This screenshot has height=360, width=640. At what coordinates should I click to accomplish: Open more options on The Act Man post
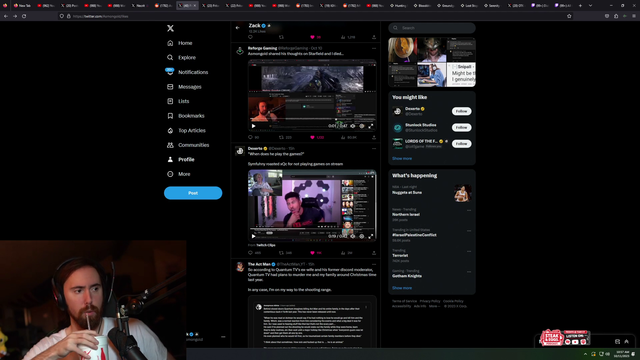point(373,264)
